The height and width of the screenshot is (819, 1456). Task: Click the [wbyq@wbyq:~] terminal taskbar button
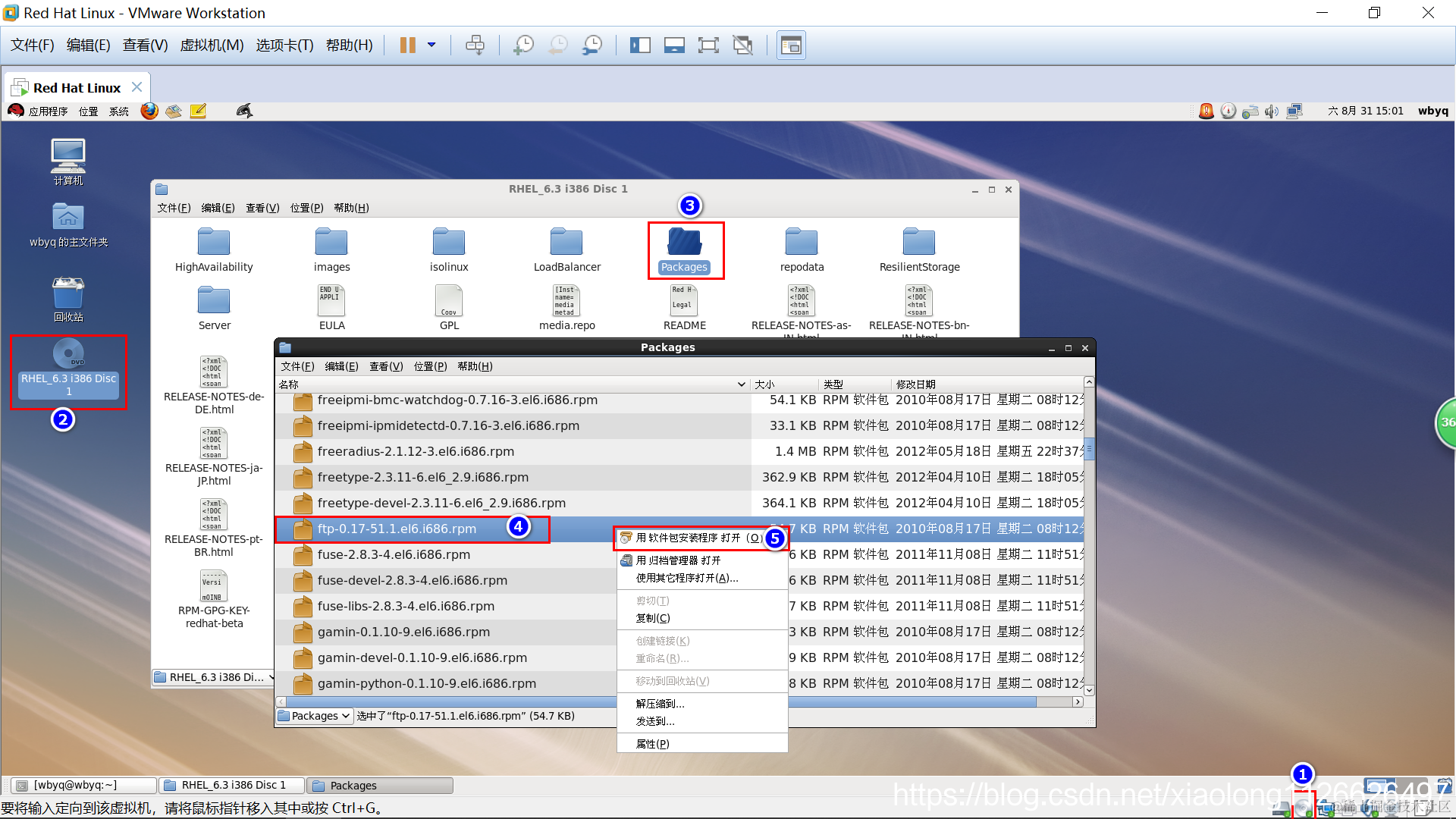click(83, 786)
